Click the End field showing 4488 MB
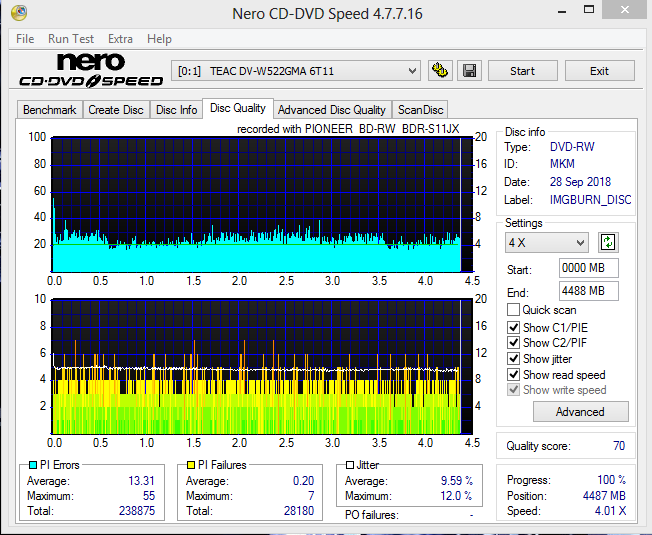This screenshot has height=535, width=652. pyautogui.click(x=588, y=291)
